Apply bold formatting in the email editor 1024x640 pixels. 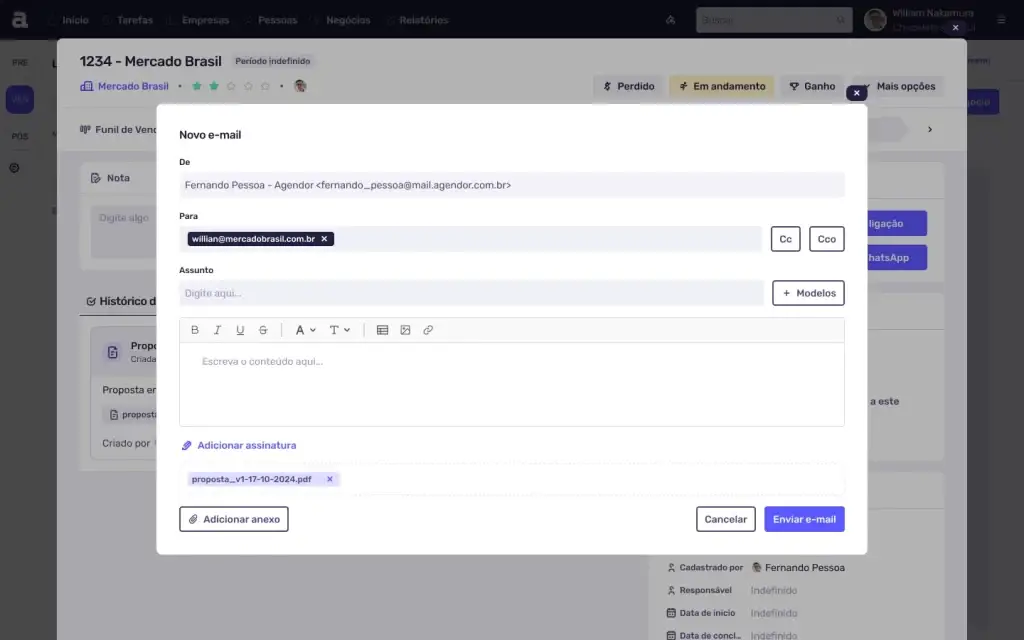coord(195,330)
